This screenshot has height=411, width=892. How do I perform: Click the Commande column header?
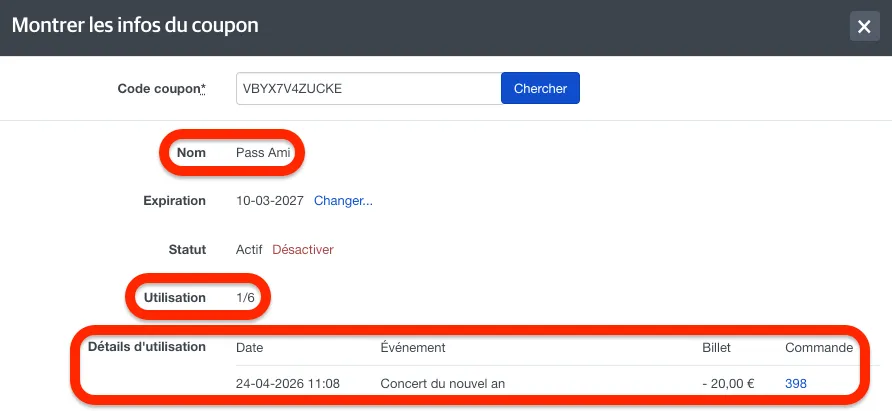coord(819,348)
